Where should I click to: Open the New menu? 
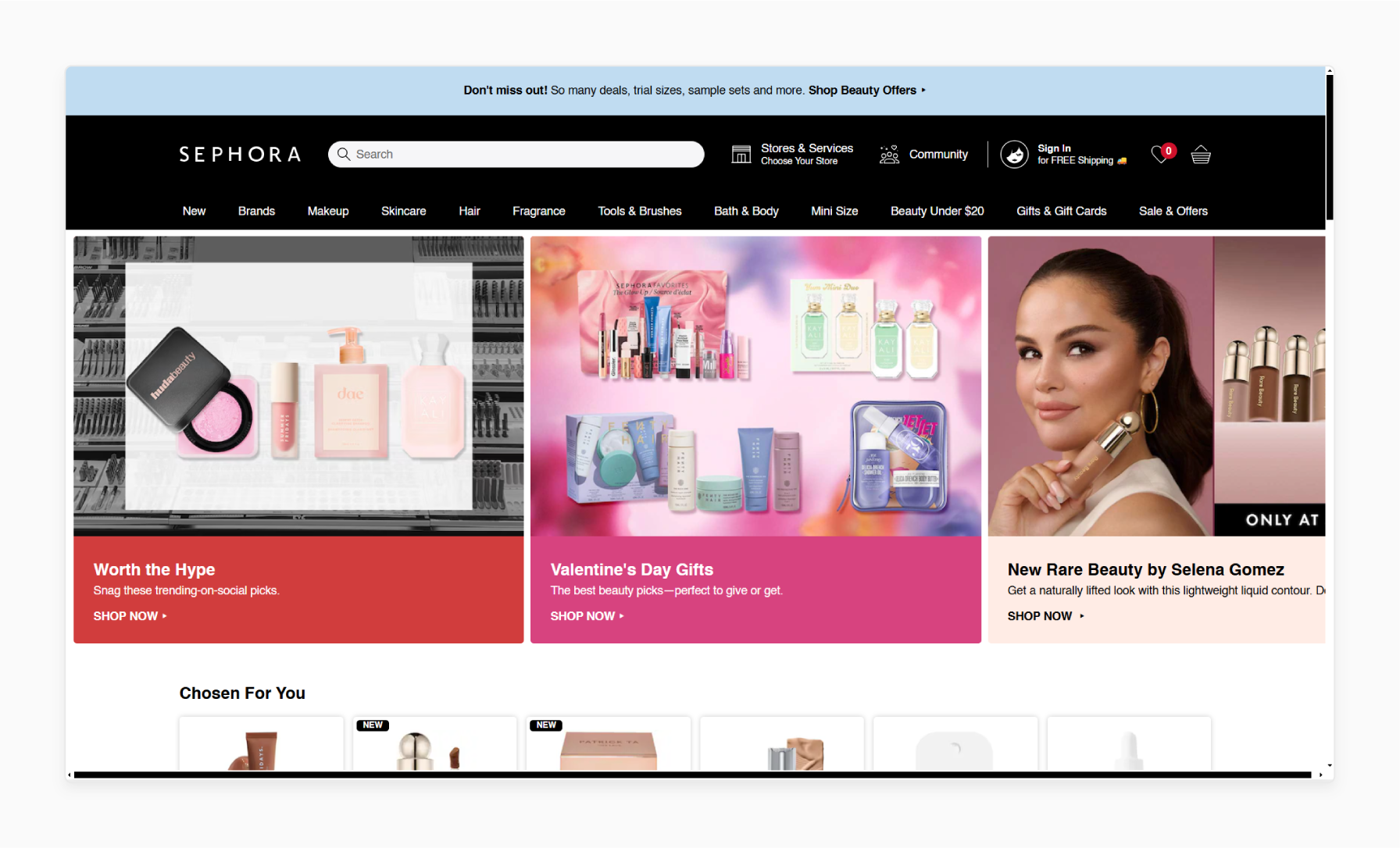click(x=194, y=211)
